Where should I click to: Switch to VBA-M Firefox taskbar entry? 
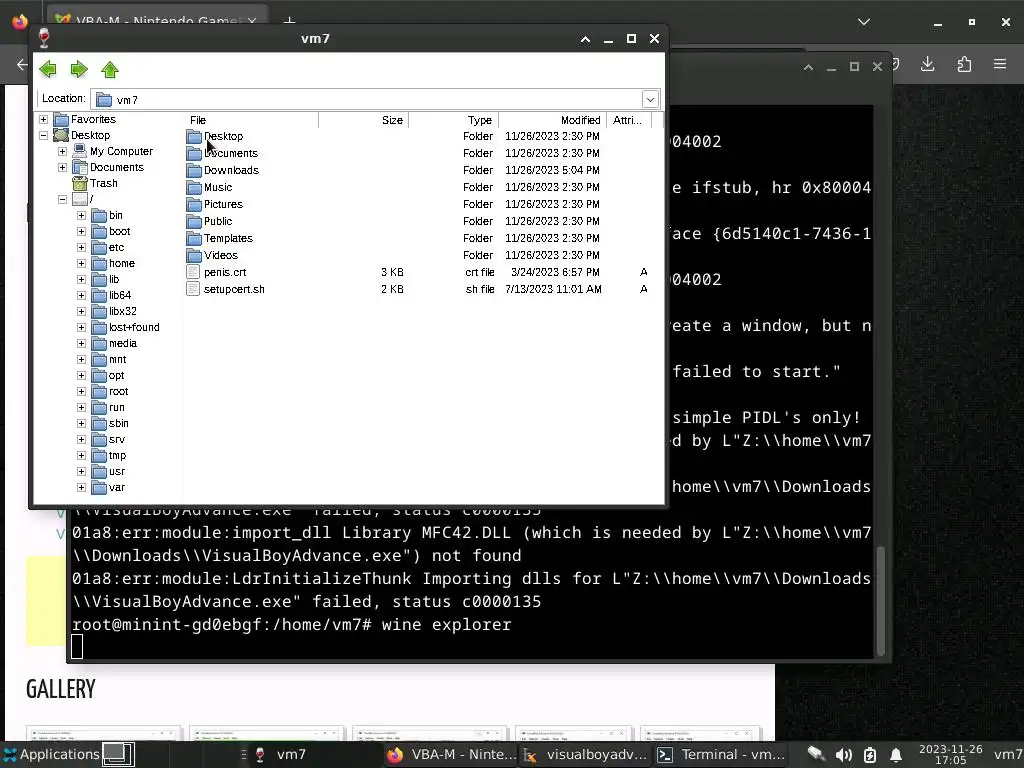click(x=452, y=754)
